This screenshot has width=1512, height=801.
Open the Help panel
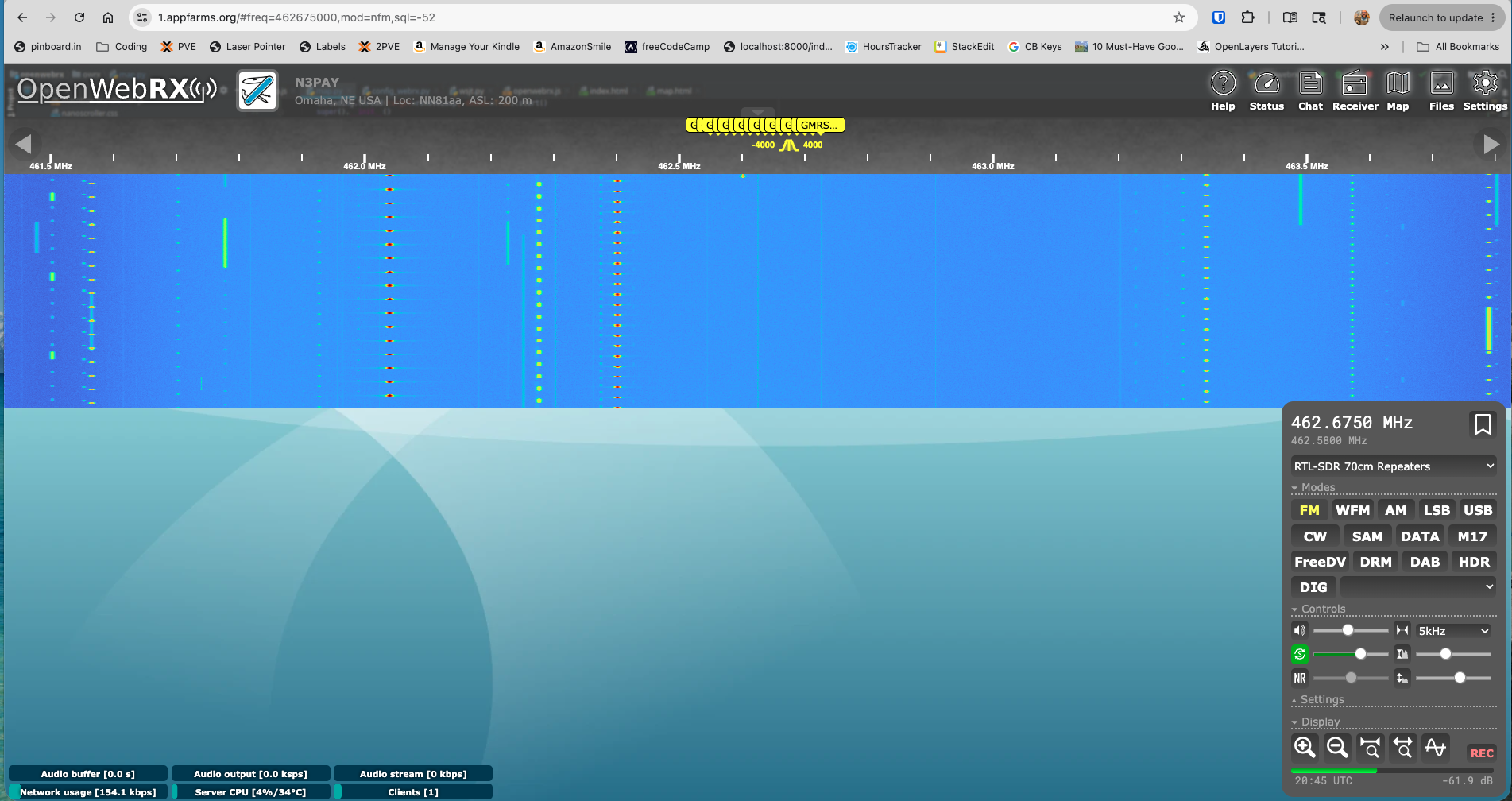coord(1223,91)
